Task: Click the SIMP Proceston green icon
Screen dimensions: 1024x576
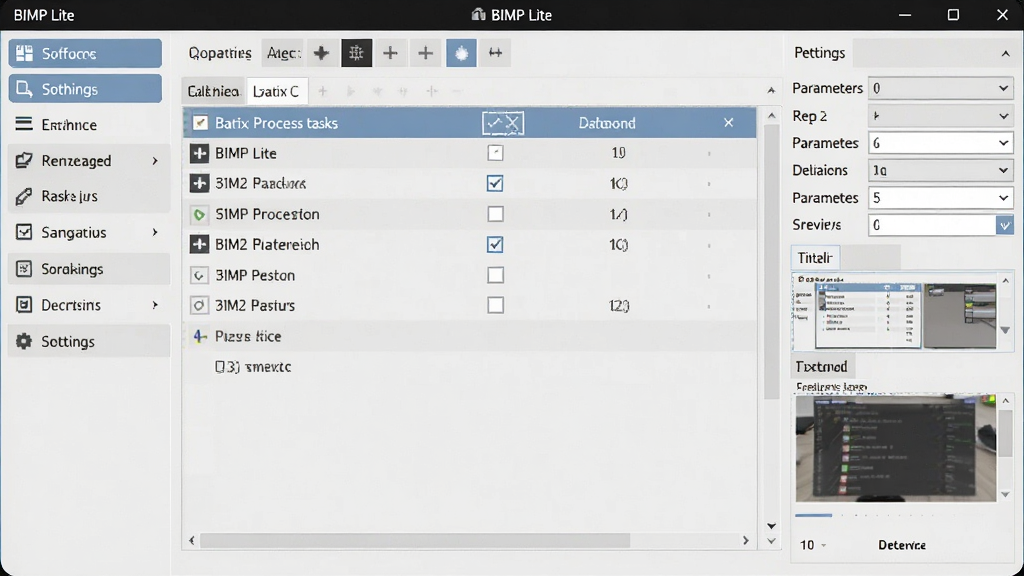Action: [199, 214]
